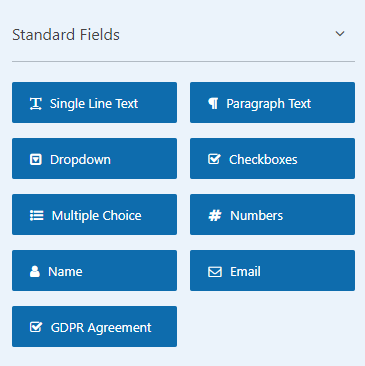The height and width of the screenshot is (366, 365).
Task: Add a Paragraph Text field
Action: pyautogui.click(x=272, y=103)
